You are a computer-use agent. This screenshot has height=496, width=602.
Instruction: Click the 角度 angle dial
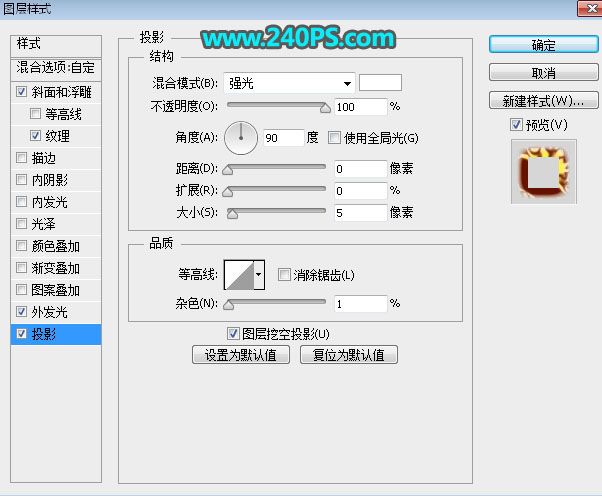pos(241,138)
